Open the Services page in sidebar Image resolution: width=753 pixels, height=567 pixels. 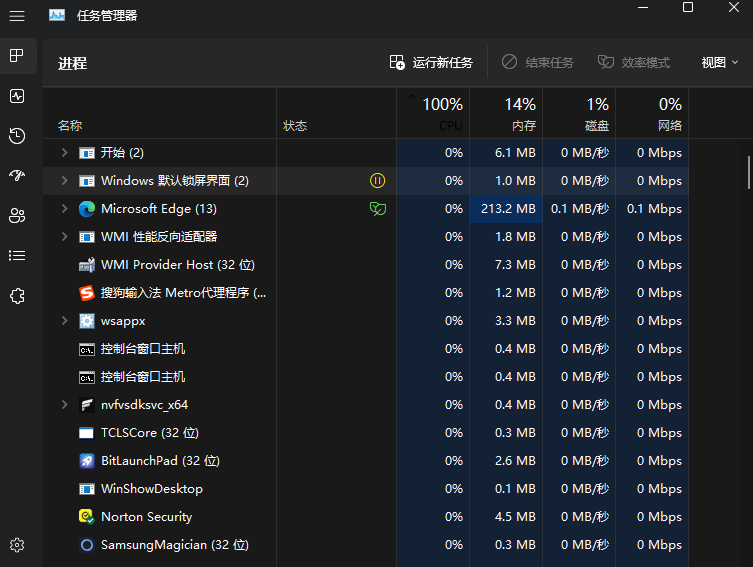17,296
